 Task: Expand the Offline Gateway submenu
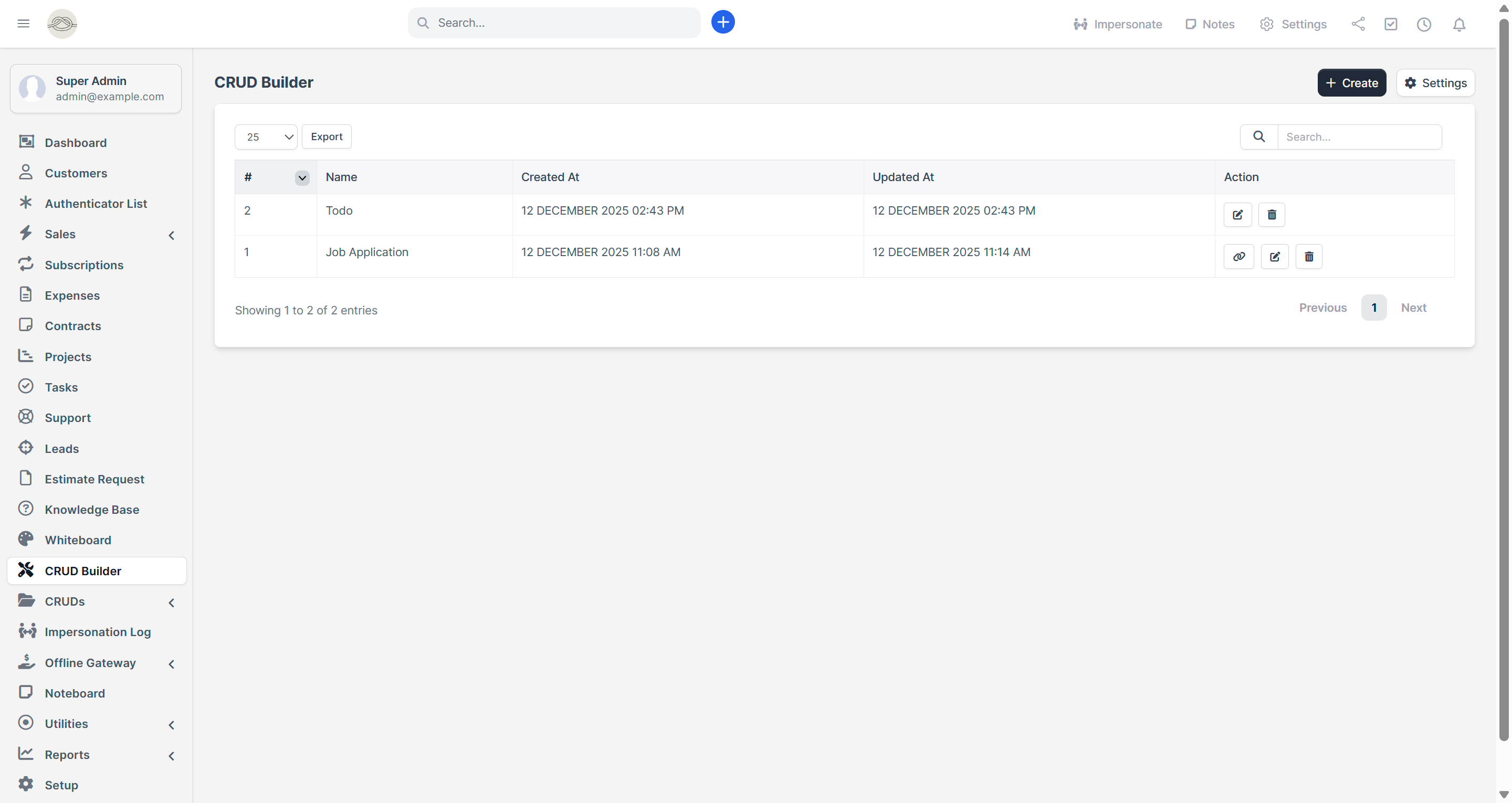tap(171, 664)
